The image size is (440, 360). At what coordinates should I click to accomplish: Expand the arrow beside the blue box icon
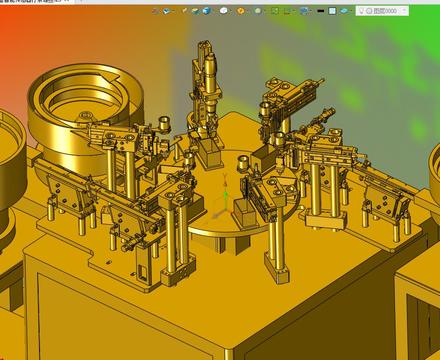point(173,11)
